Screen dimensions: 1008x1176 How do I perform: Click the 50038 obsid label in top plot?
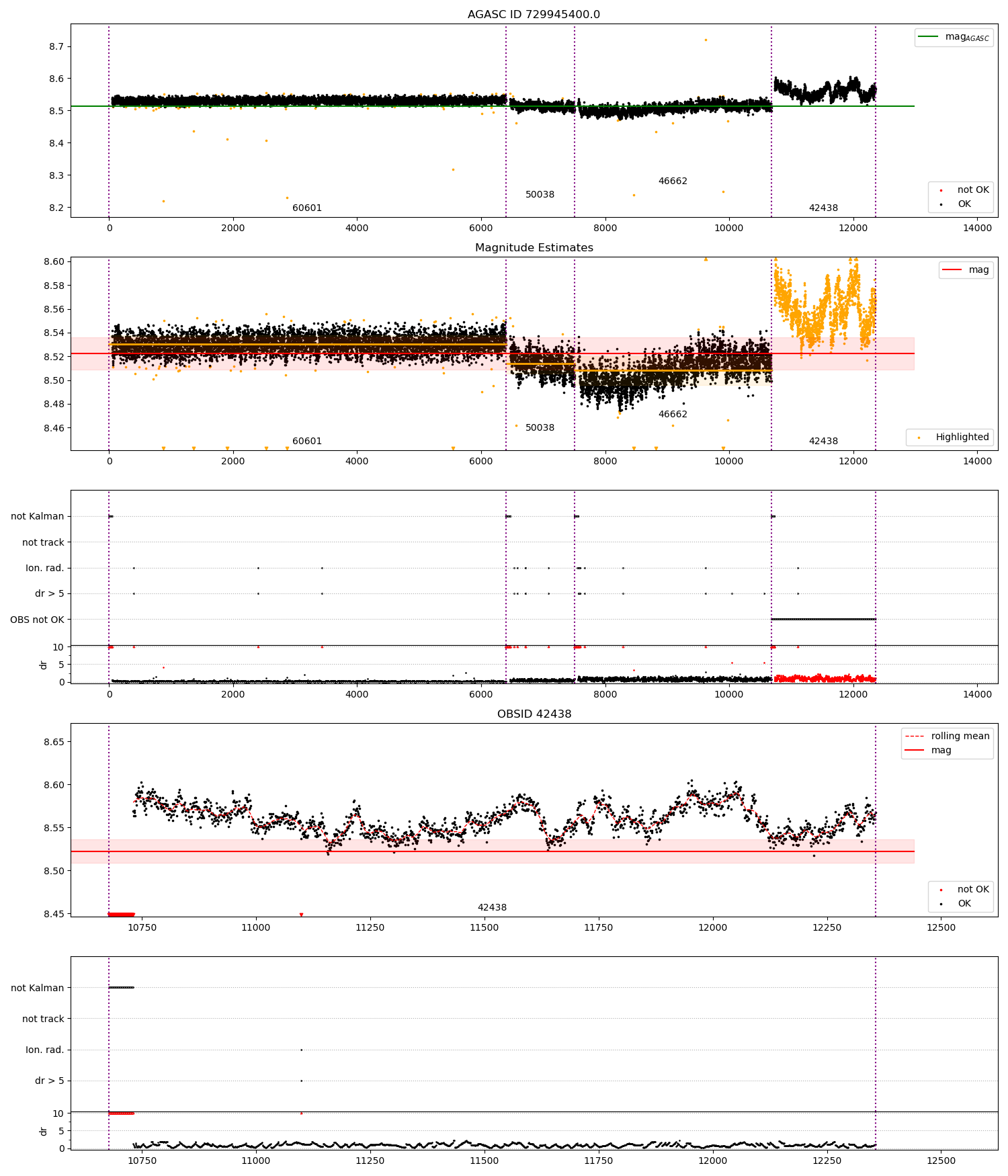click(540, 194)
